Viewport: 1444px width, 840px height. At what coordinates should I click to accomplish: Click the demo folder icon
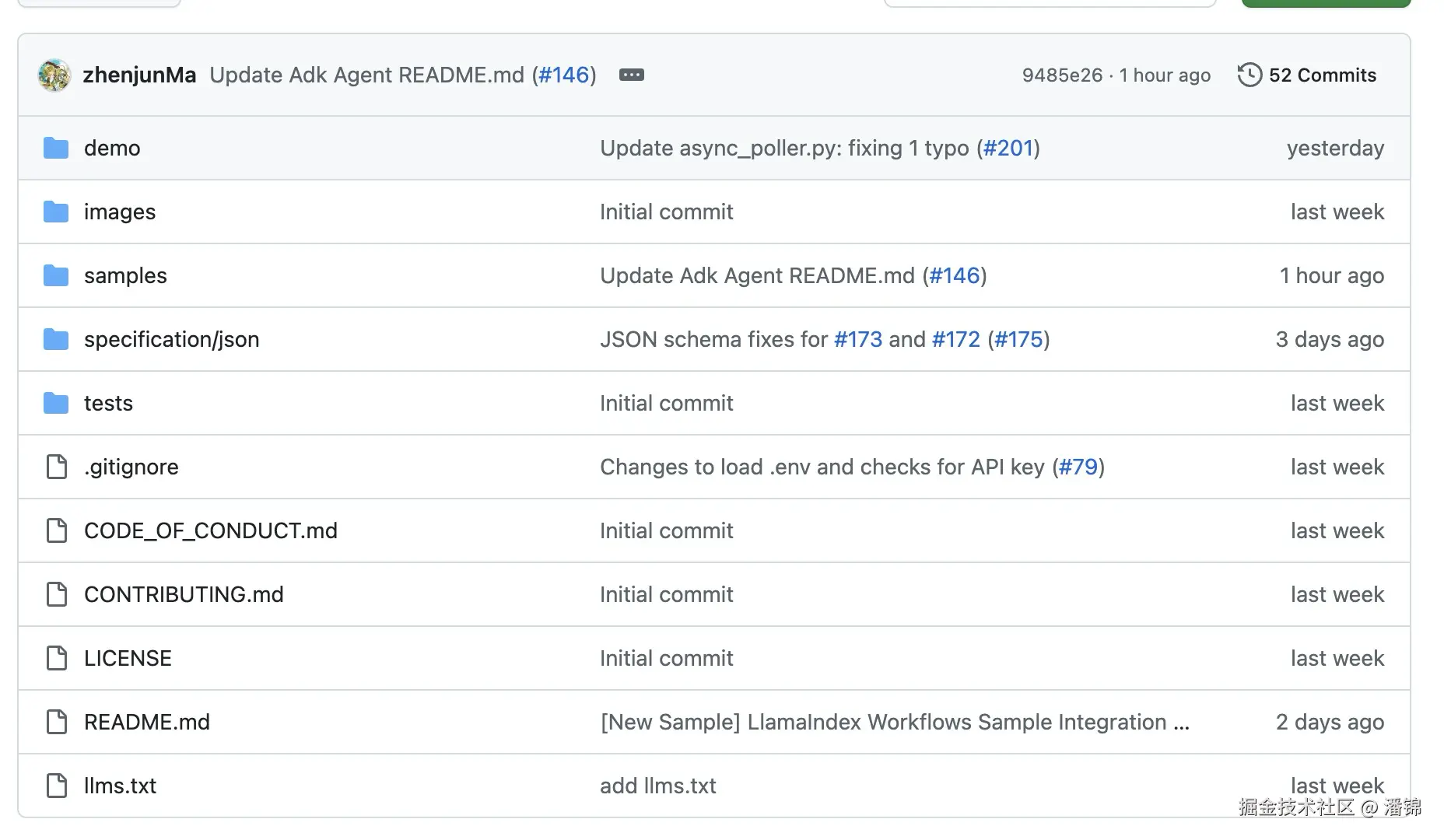click(56, 148)
